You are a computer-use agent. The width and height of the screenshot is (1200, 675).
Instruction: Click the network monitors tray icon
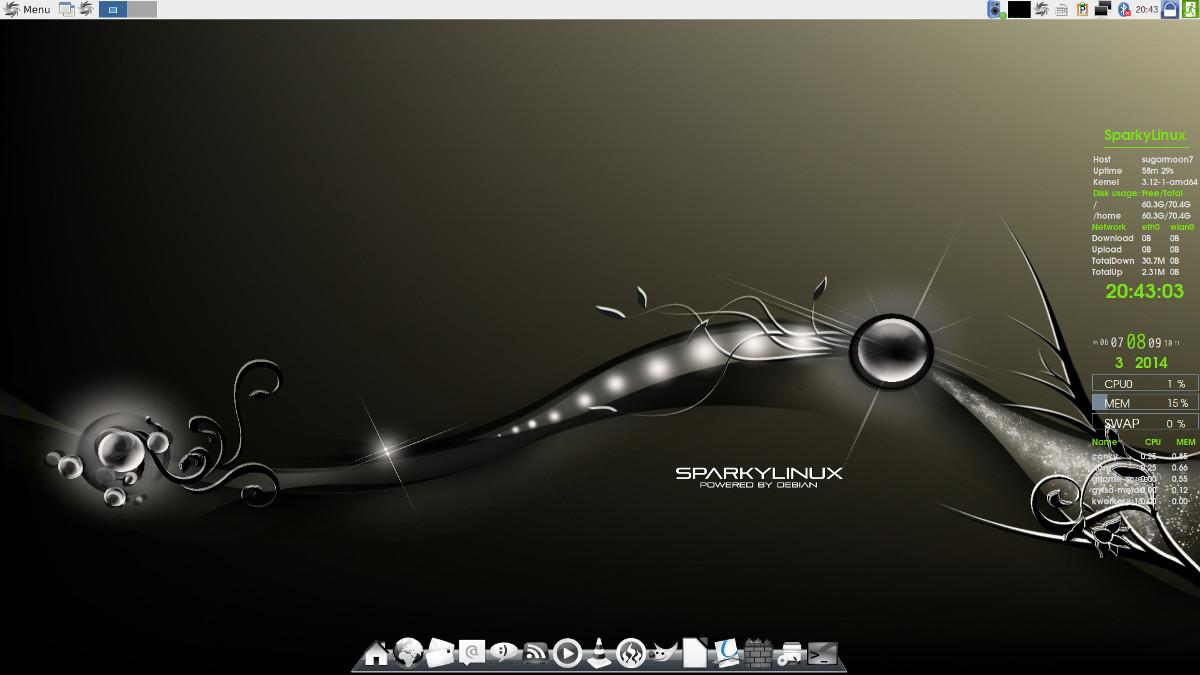[1103, 9]
